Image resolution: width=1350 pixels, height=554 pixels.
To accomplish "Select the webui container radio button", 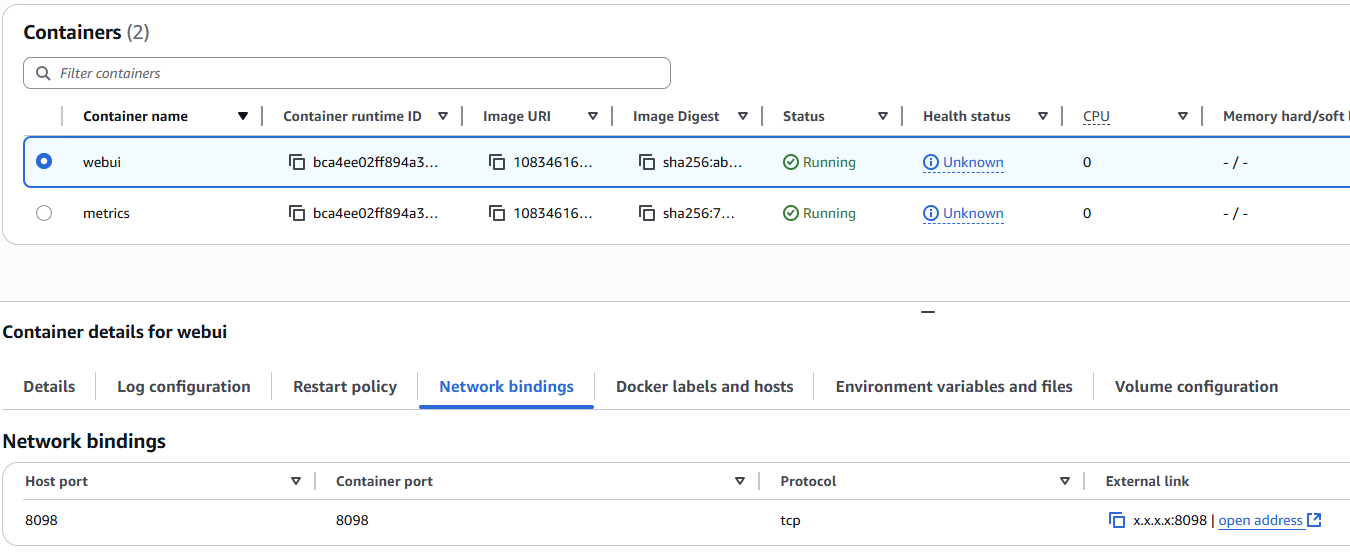I will (x=44, y=161).
